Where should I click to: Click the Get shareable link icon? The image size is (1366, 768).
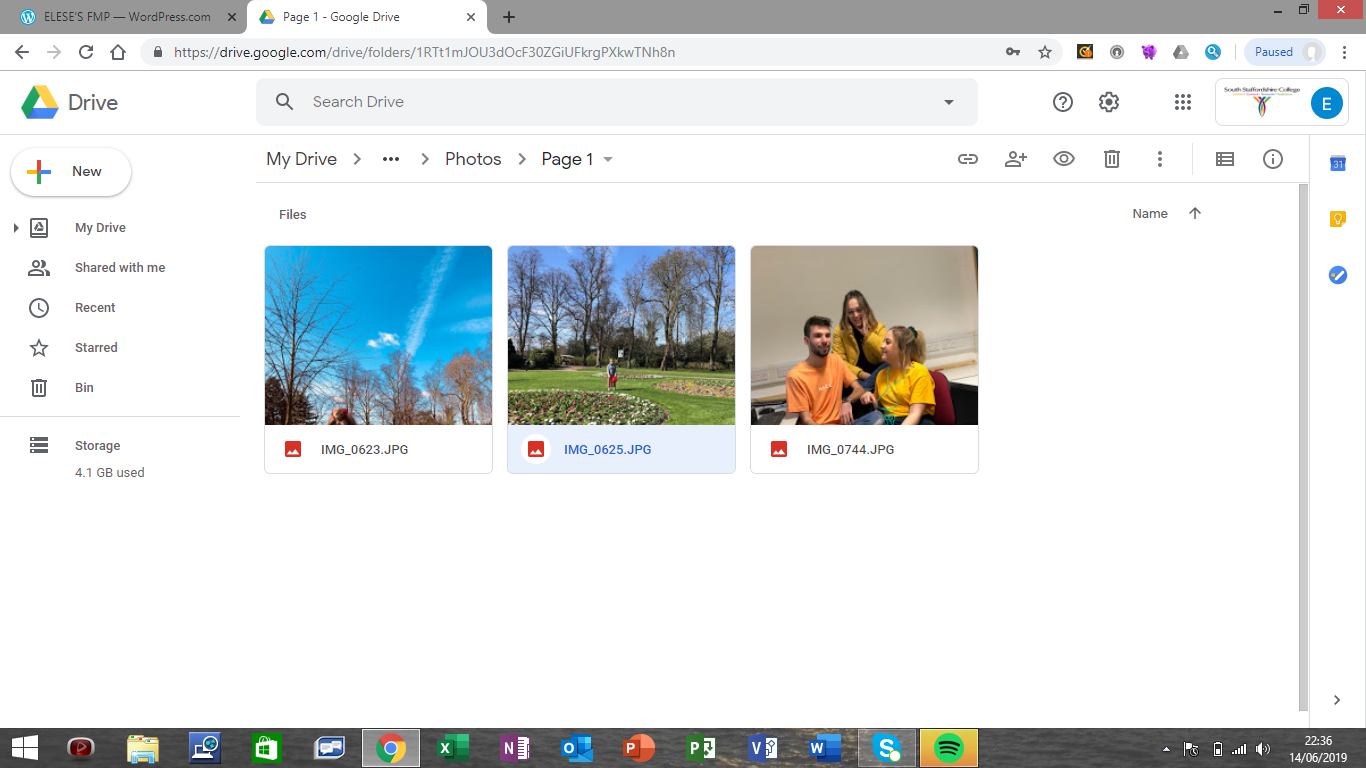coord(967,159)
